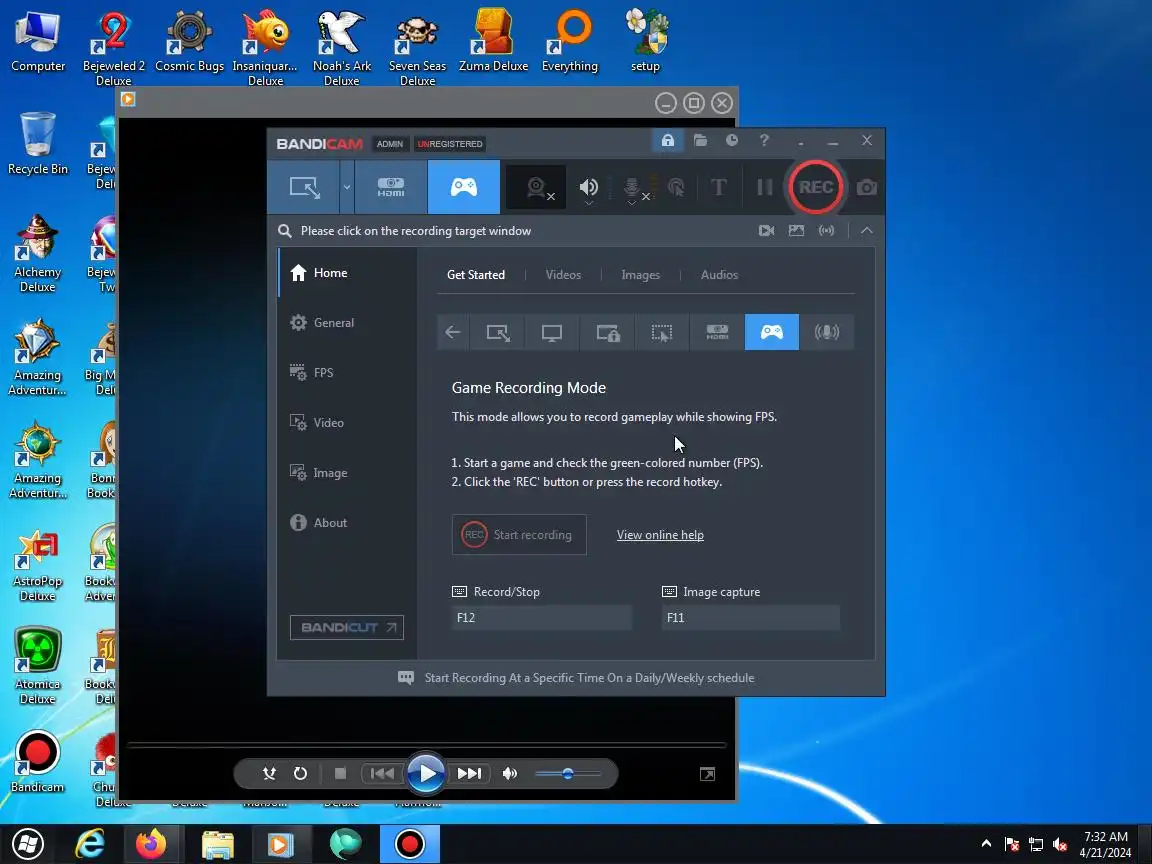Open the Zuma Deluxe desktop shortcut
Image resolution: width=1152 pixels, height=864 pixels.
494,40
